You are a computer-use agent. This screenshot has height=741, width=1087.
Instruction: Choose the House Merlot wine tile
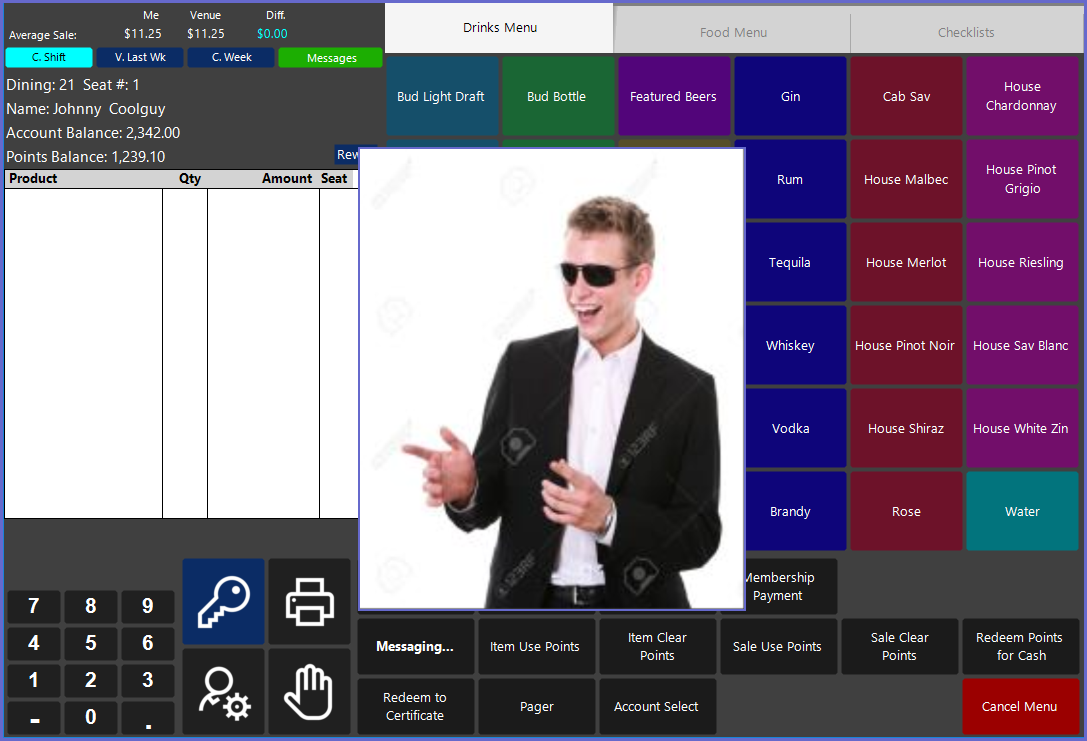(x=906, y=263)
